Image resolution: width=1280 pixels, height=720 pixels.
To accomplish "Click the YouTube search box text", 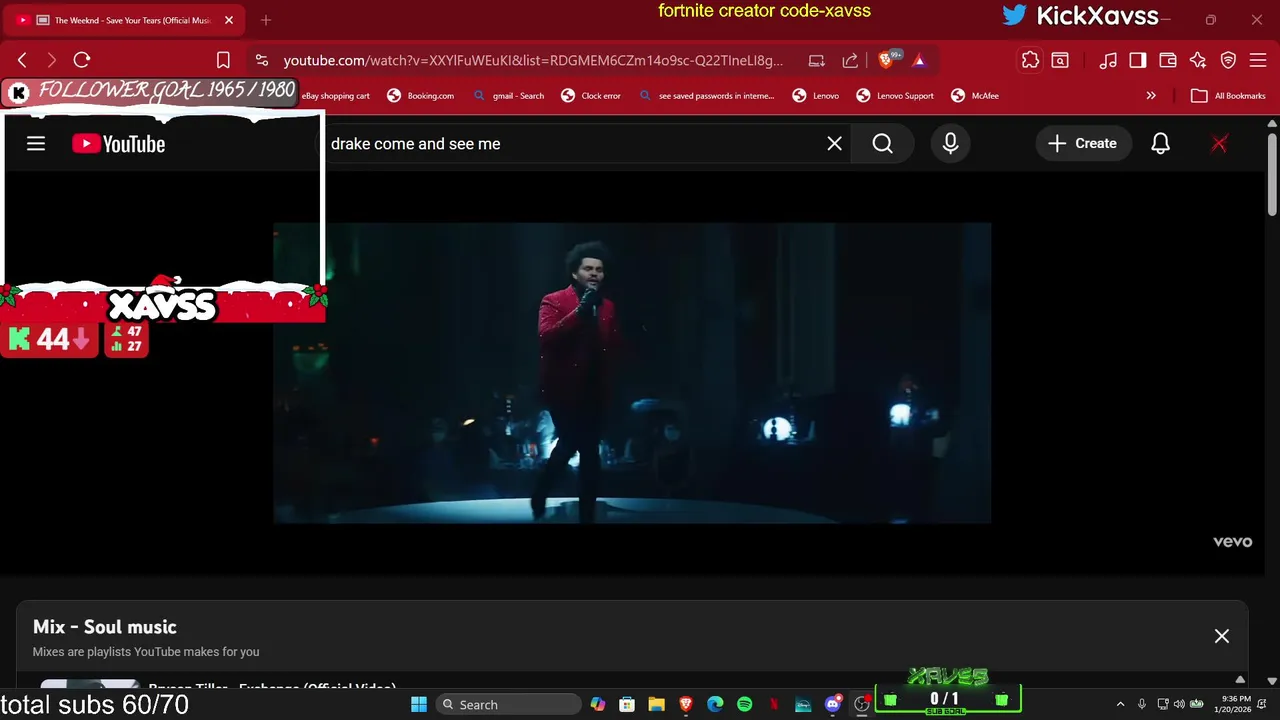I will click(x=415, y=144).
